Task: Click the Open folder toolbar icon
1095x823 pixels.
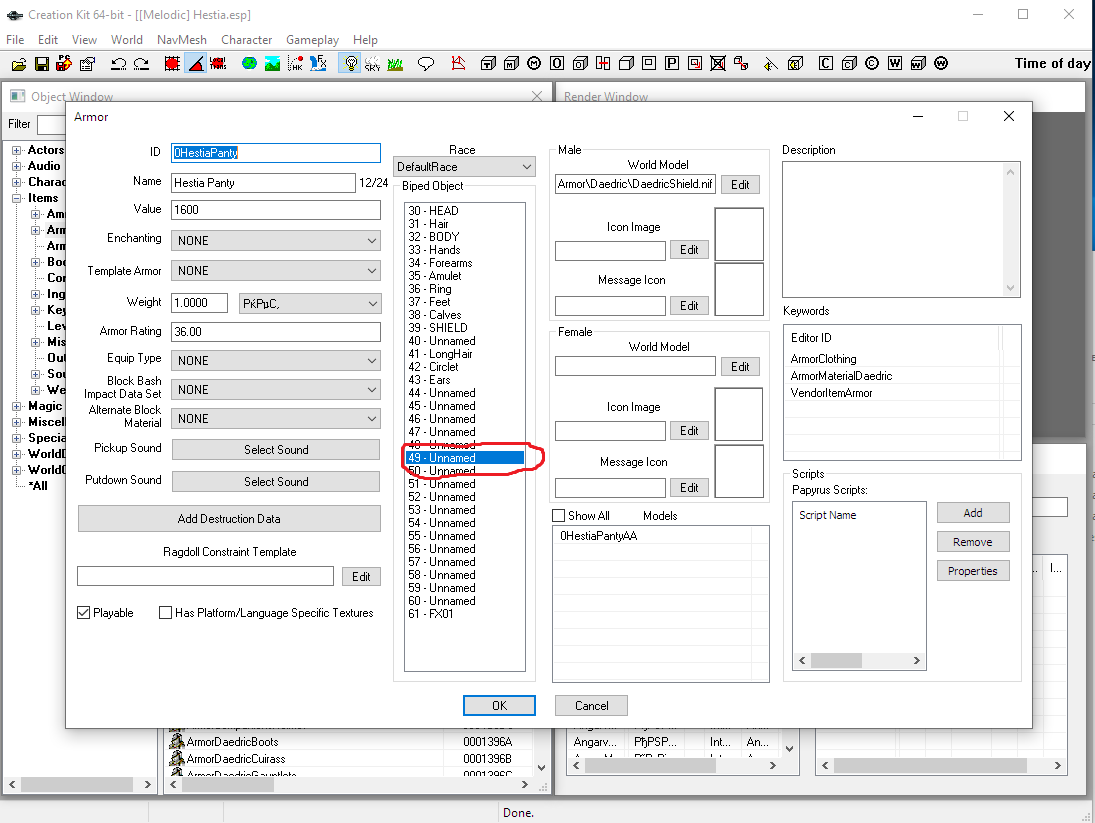Action: 19,64
